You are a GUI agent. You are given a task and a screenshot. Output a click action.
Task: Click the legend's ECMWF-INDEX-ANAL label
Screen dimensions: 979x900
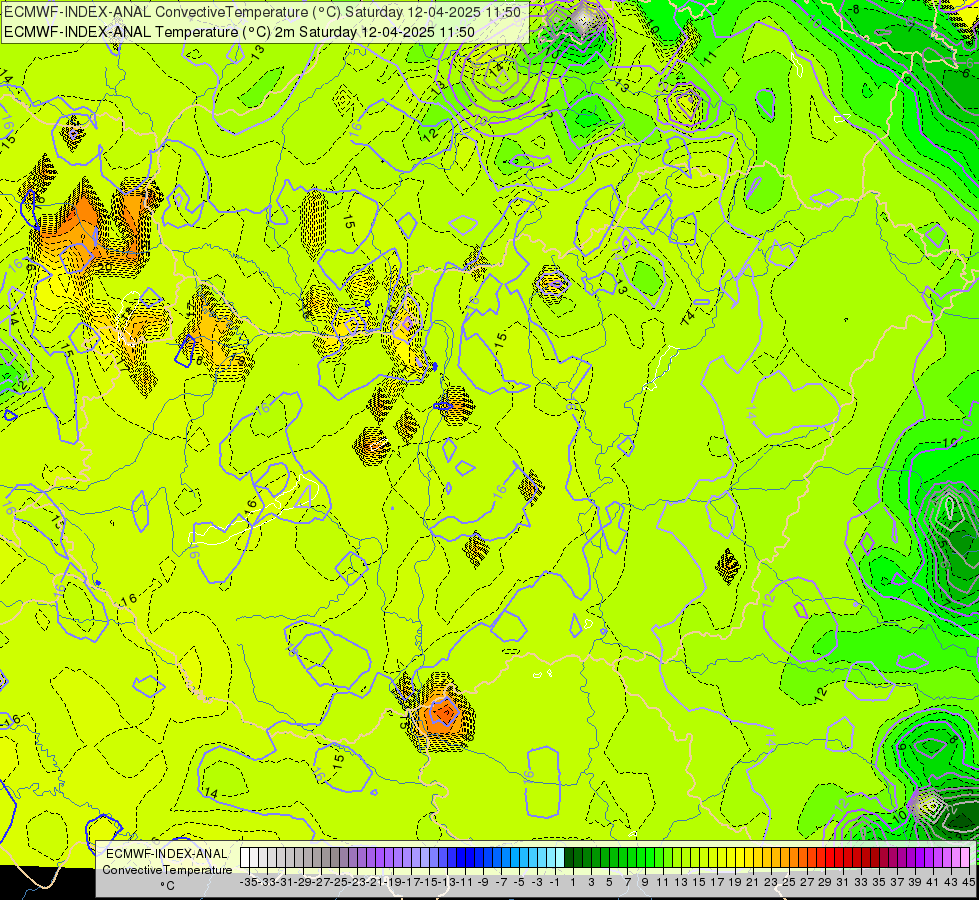(x=167, y=854)
